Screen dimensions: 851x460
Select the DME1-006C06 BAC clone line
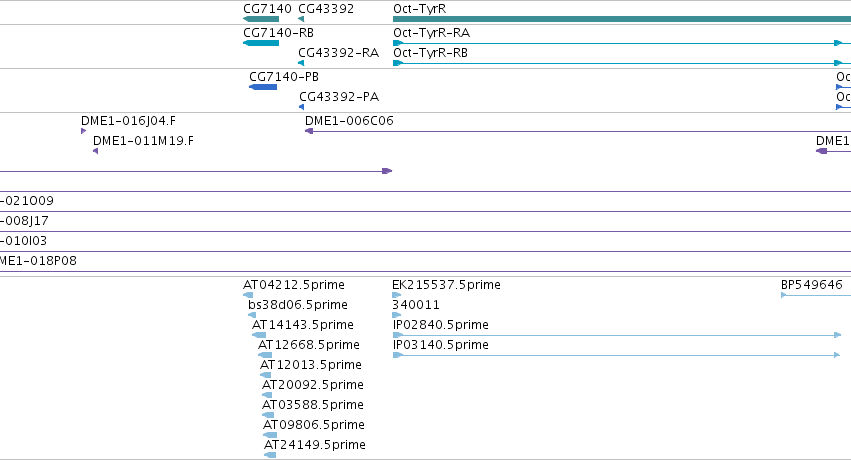(x=578, y=131)
